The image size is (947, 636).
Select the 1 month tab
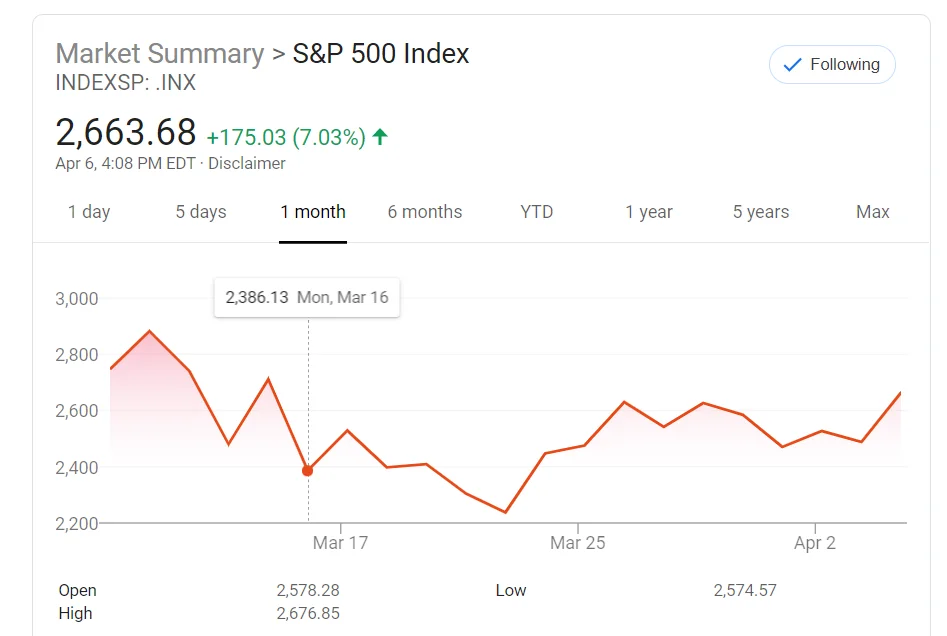coord(313,212)
